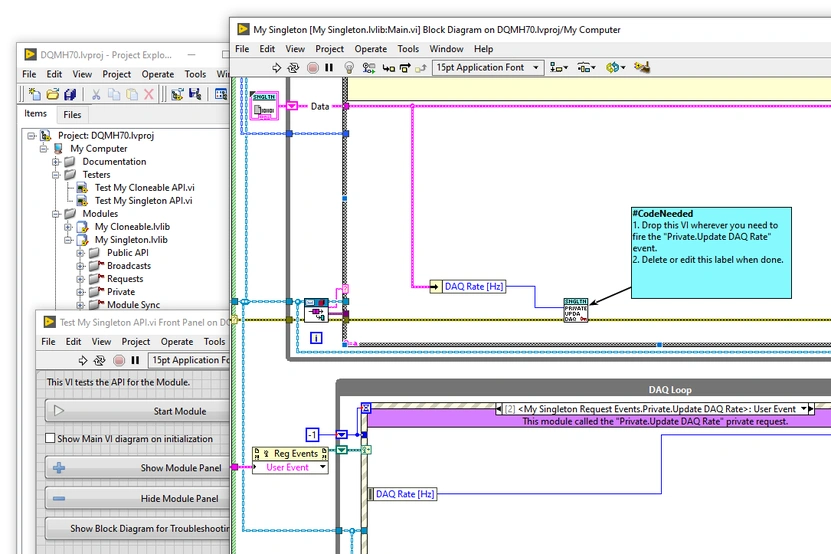Screen dimensions: 831x554
Task: Open the 15pt Application Font dropdown
Action: click(x=488, y=68)
